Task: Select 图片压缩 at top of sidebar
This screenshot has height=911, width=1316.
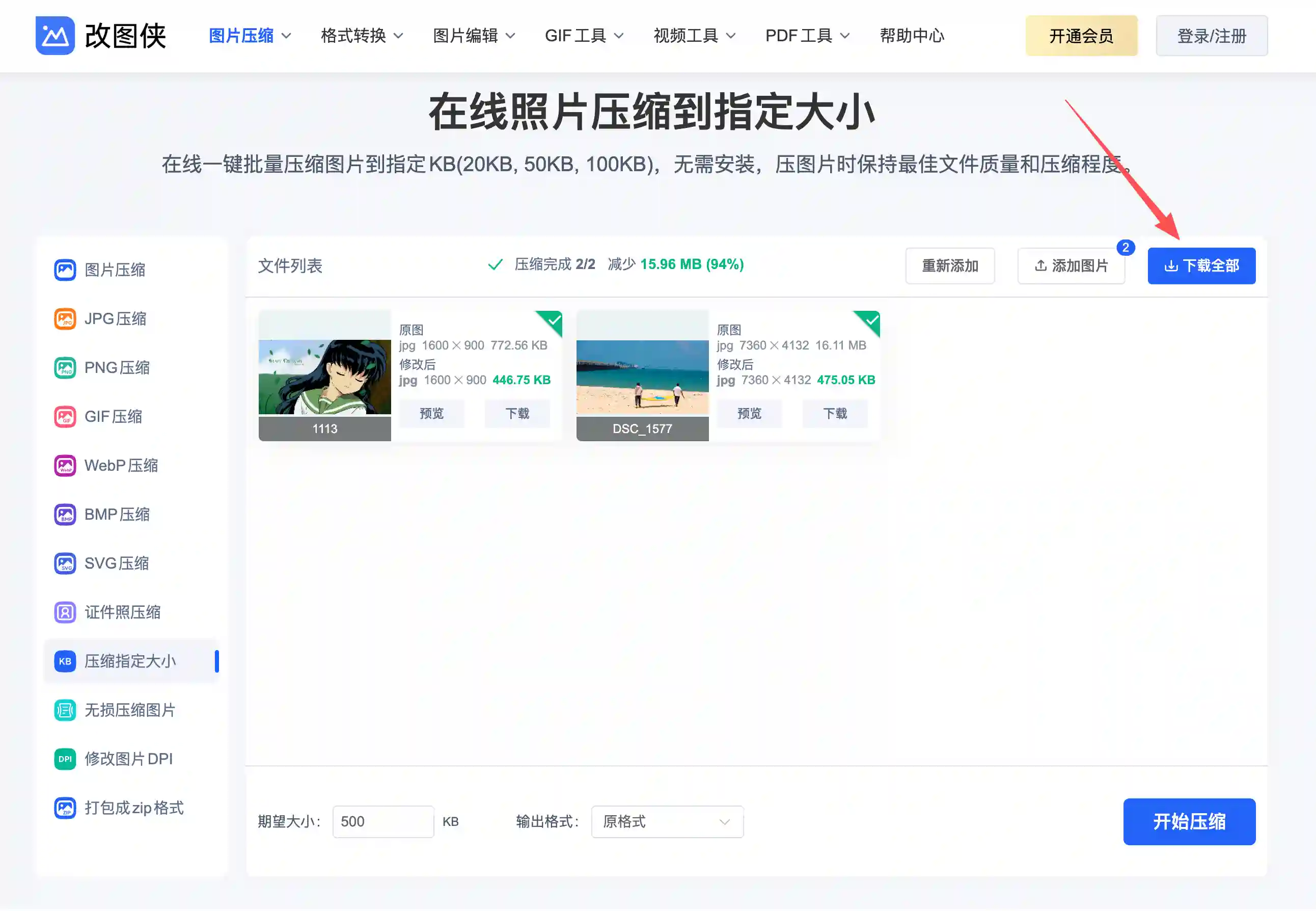Action: click(x=115, y=270)
